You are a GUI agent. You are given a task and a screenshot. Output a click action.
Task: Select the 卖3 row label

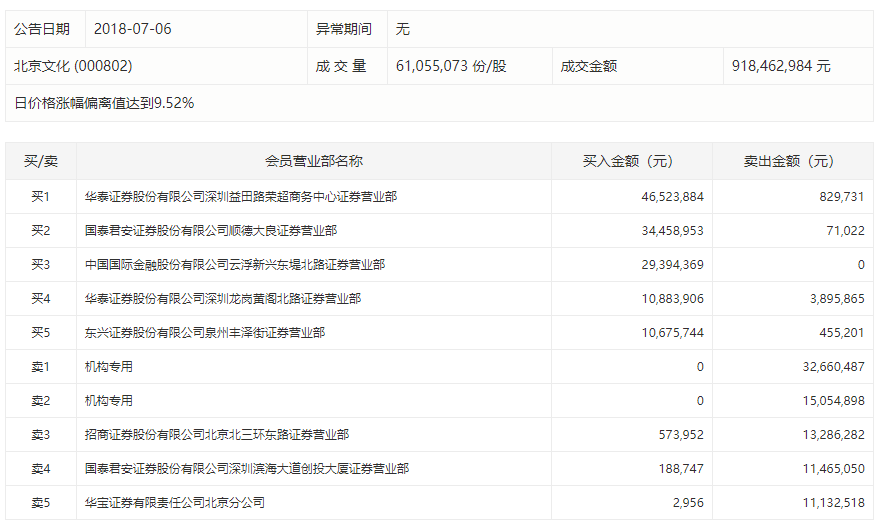tap(40, 435)
